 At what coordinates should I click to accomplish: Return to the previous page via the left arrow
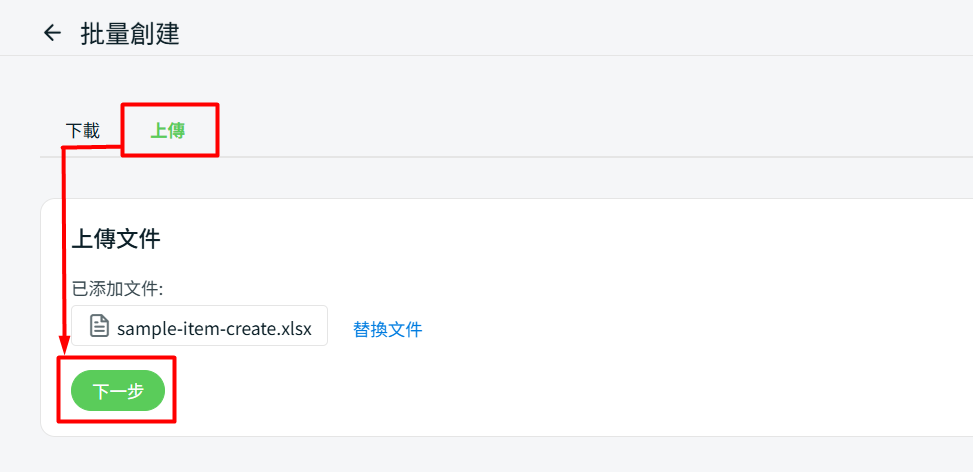52,33
